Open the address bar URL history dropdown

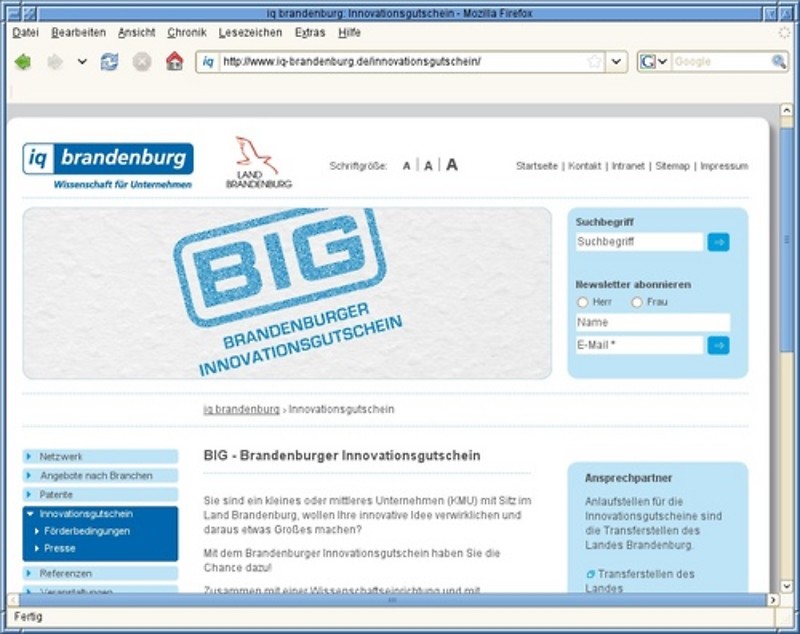pos(616,62)
